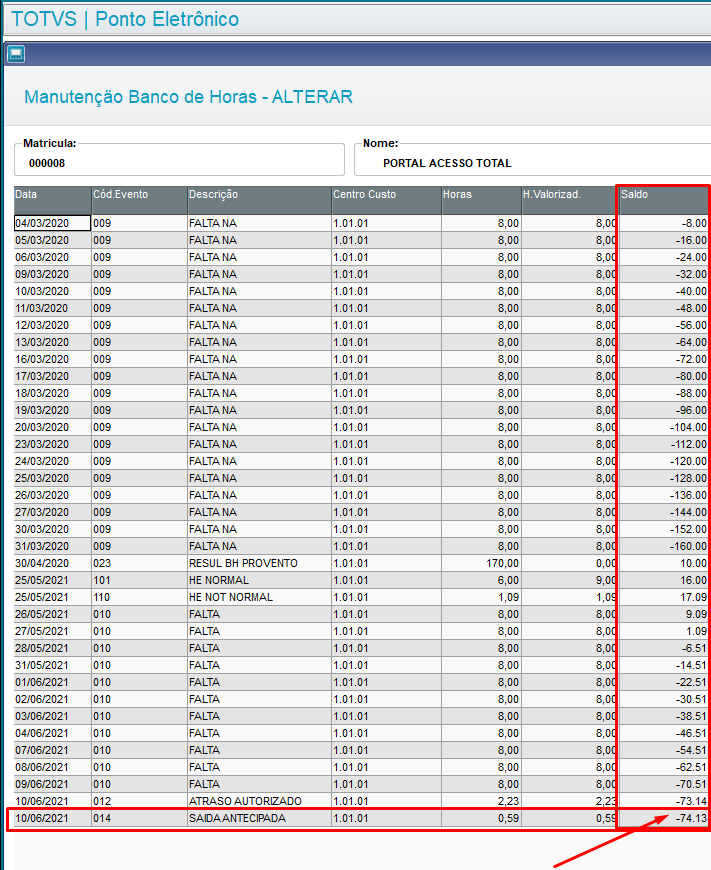This screenshot has height=870, width=711.
Task: Select the date cell 30/04/2020
Action: (x=53, y=563)
